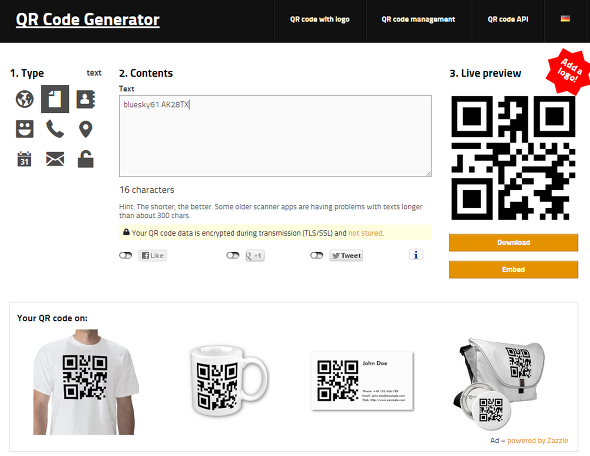
Task: Select the map location pin icon
Action: (x=86, y=129)
